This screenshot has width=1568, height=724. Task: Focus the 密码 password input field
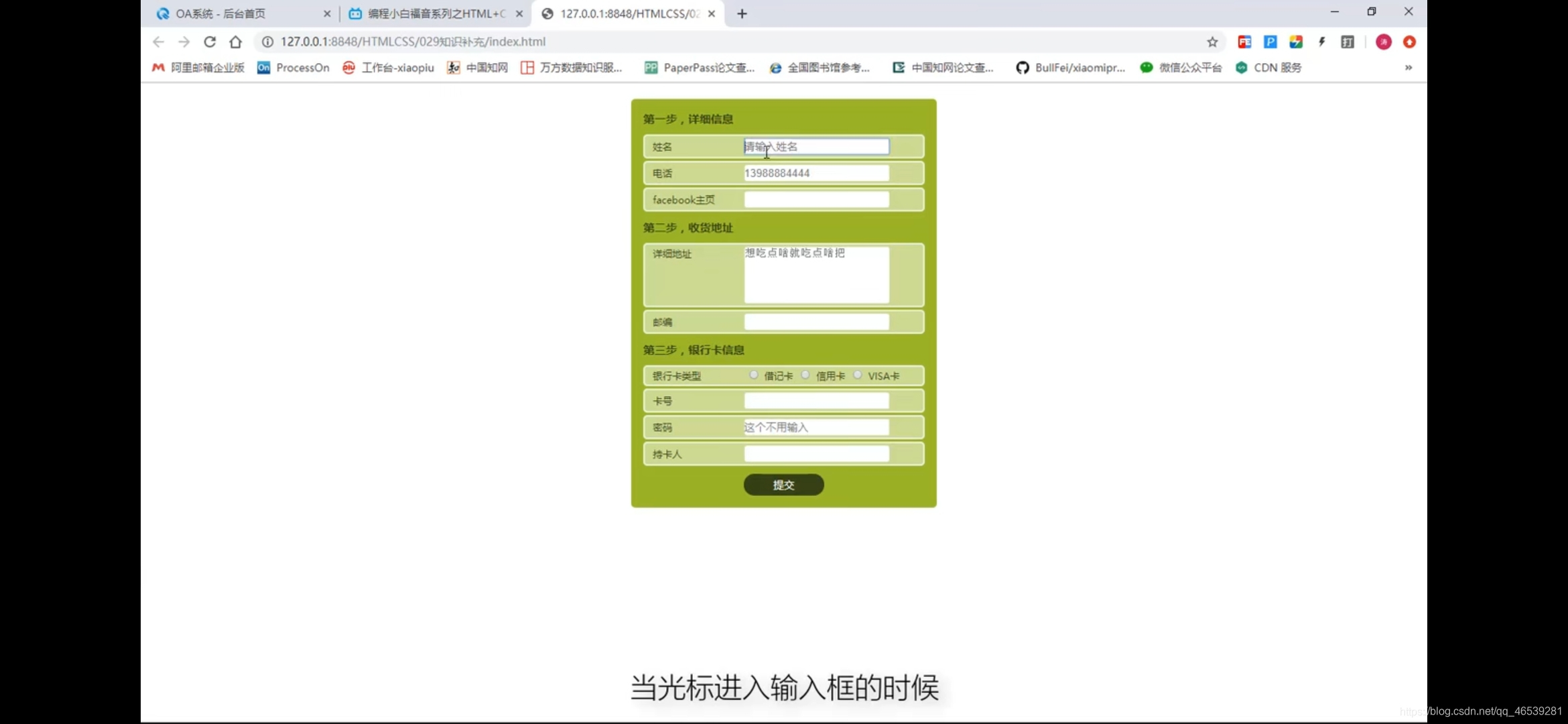coord(816,427)
